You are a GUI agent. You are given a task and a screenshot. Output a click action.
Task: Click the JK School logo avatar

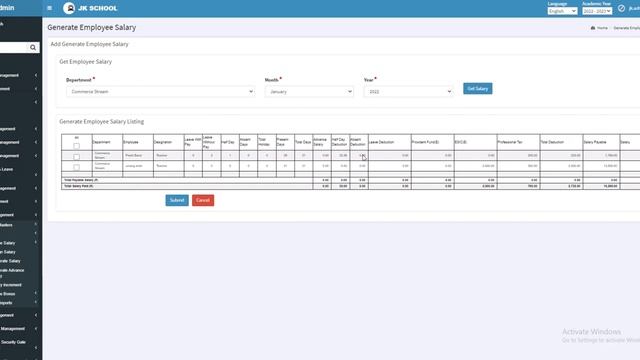click(69, 8)
